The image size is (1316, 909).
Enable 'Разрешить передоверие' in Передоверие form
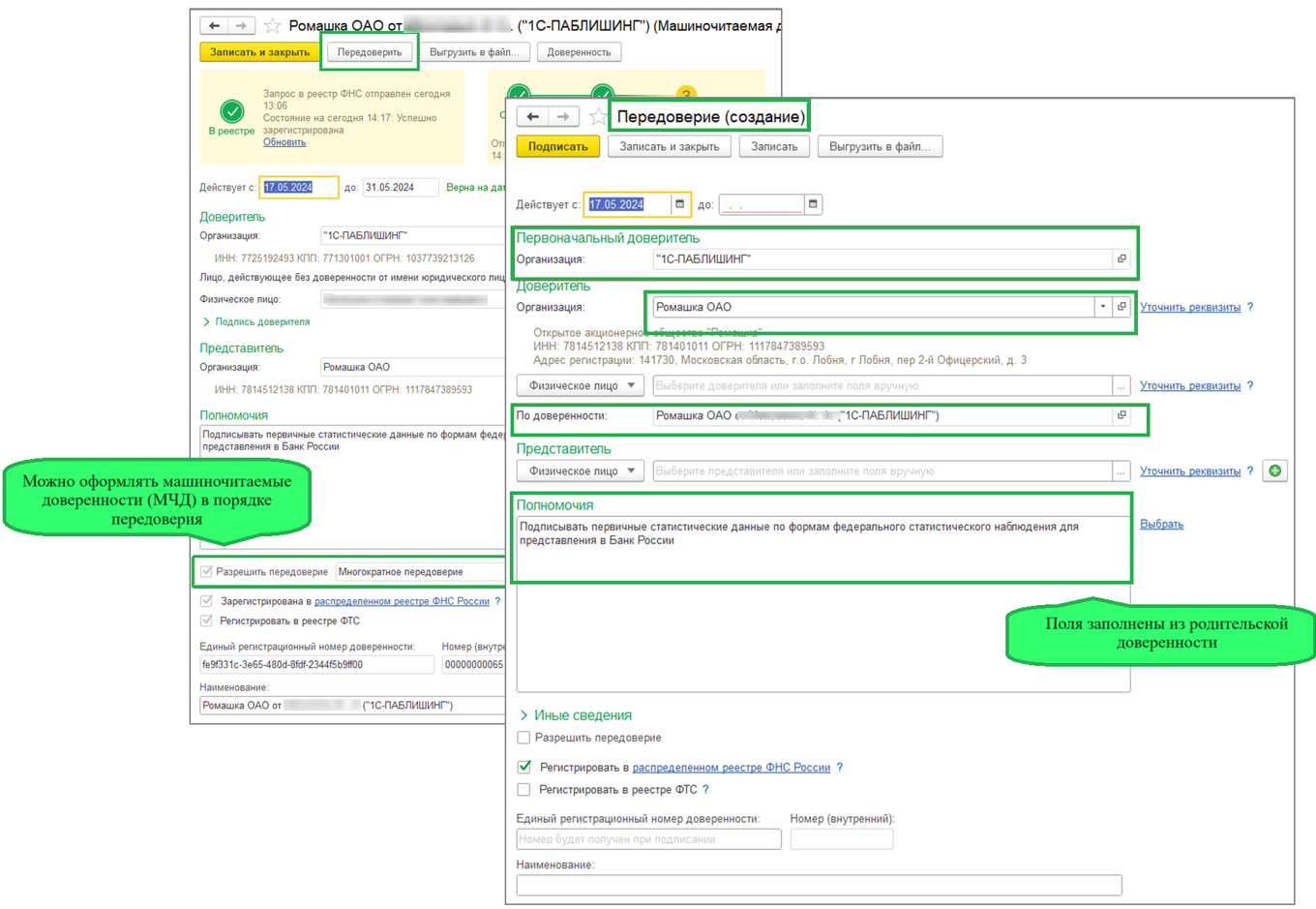(524, 738)
